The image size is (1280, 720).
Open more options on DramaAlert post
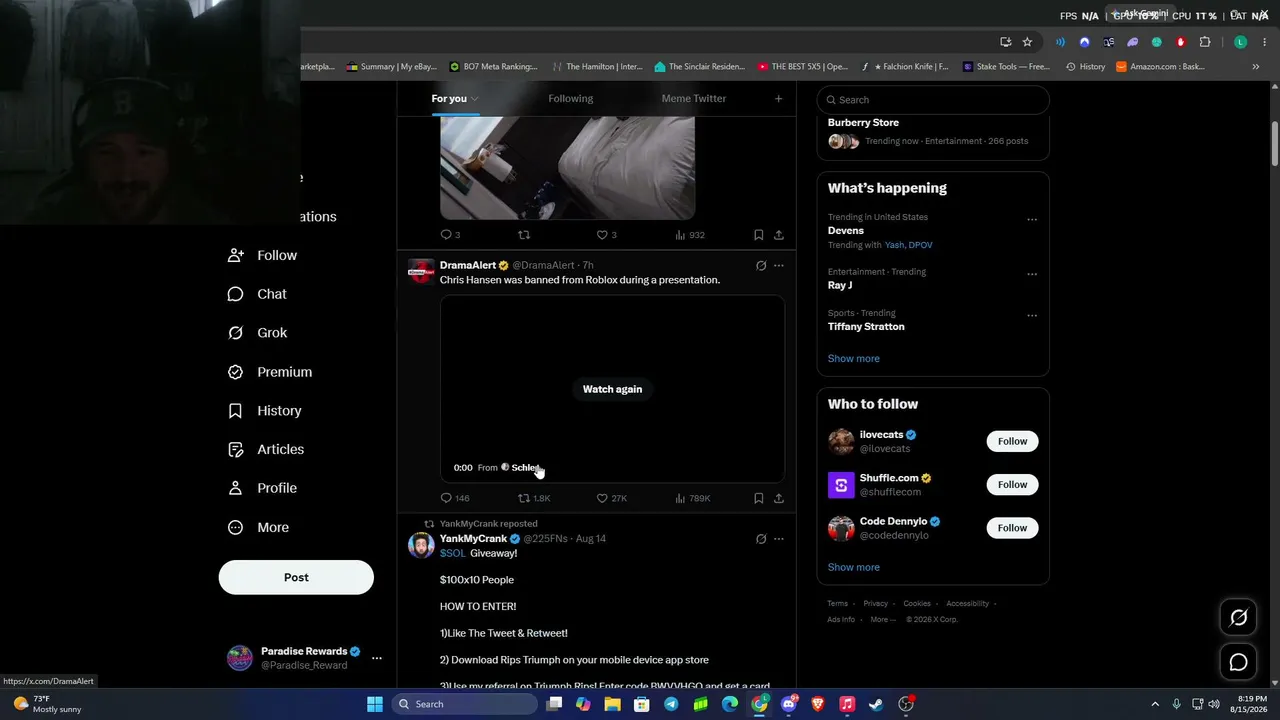779,265
